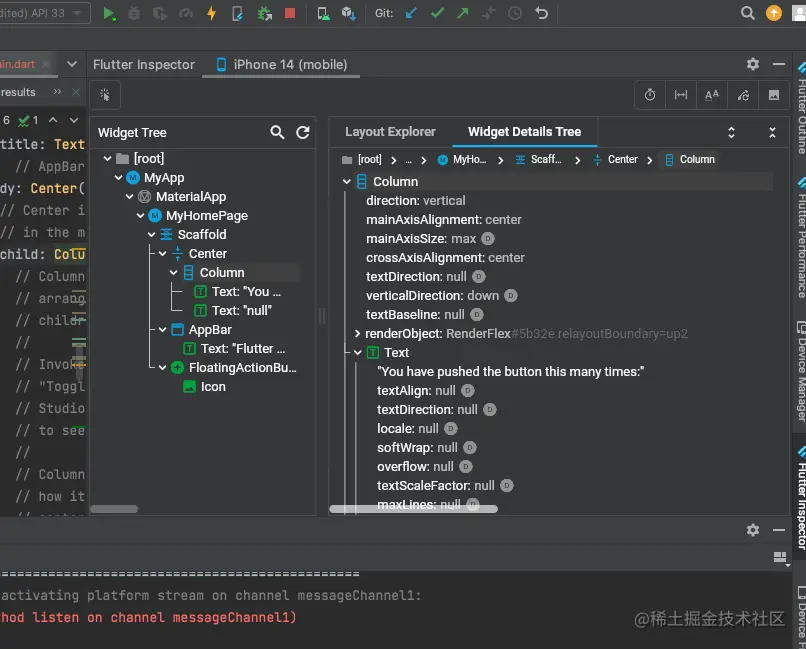
Task: Go to next highlighted error arrow
Action: point(74,120)
